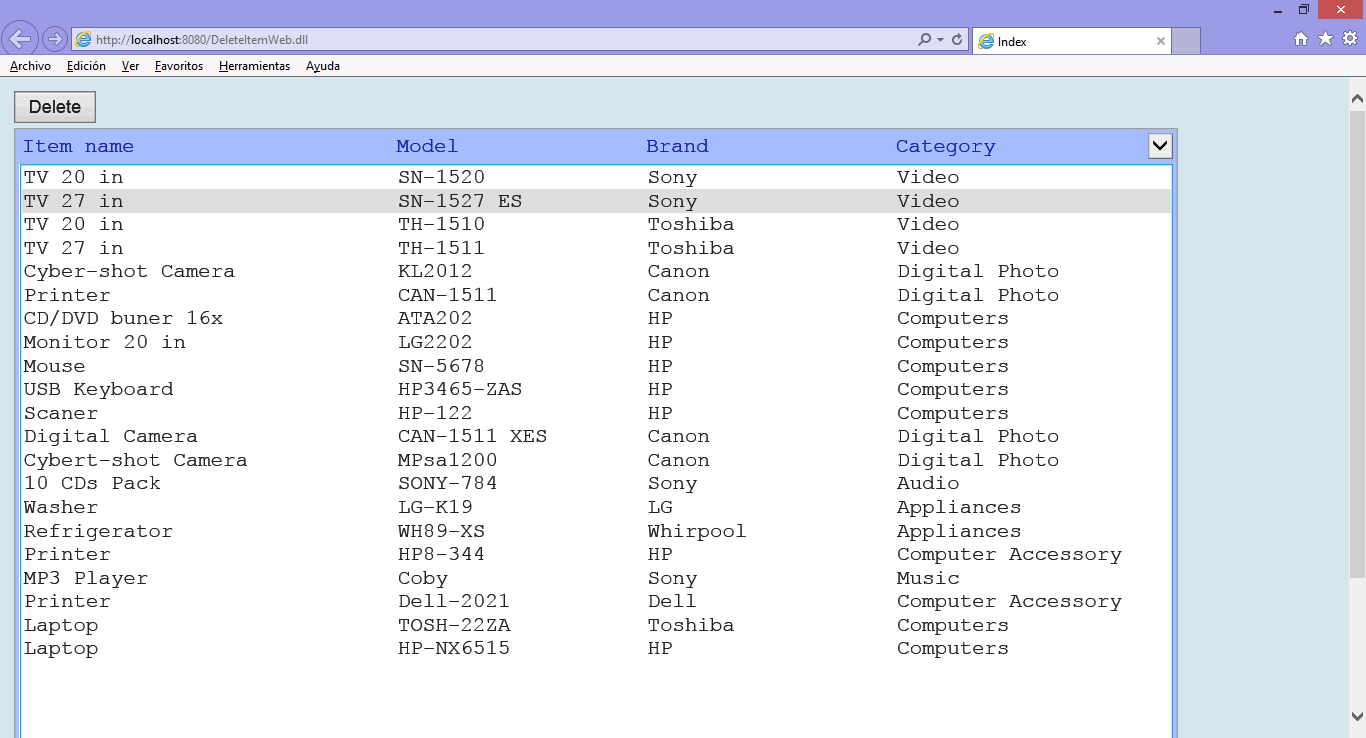Click the Coby model cell

tap(423, 578)
